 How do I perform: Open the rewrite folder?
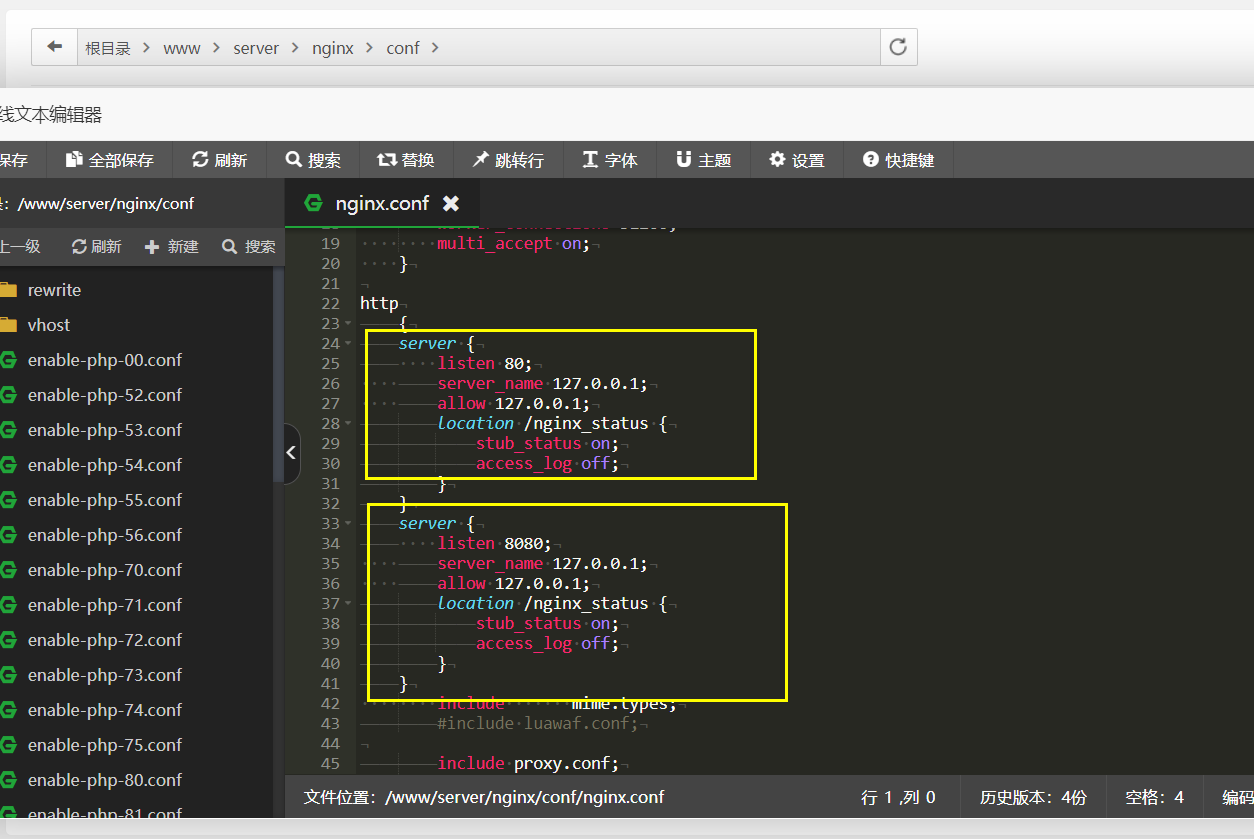[x=54, y=290]
